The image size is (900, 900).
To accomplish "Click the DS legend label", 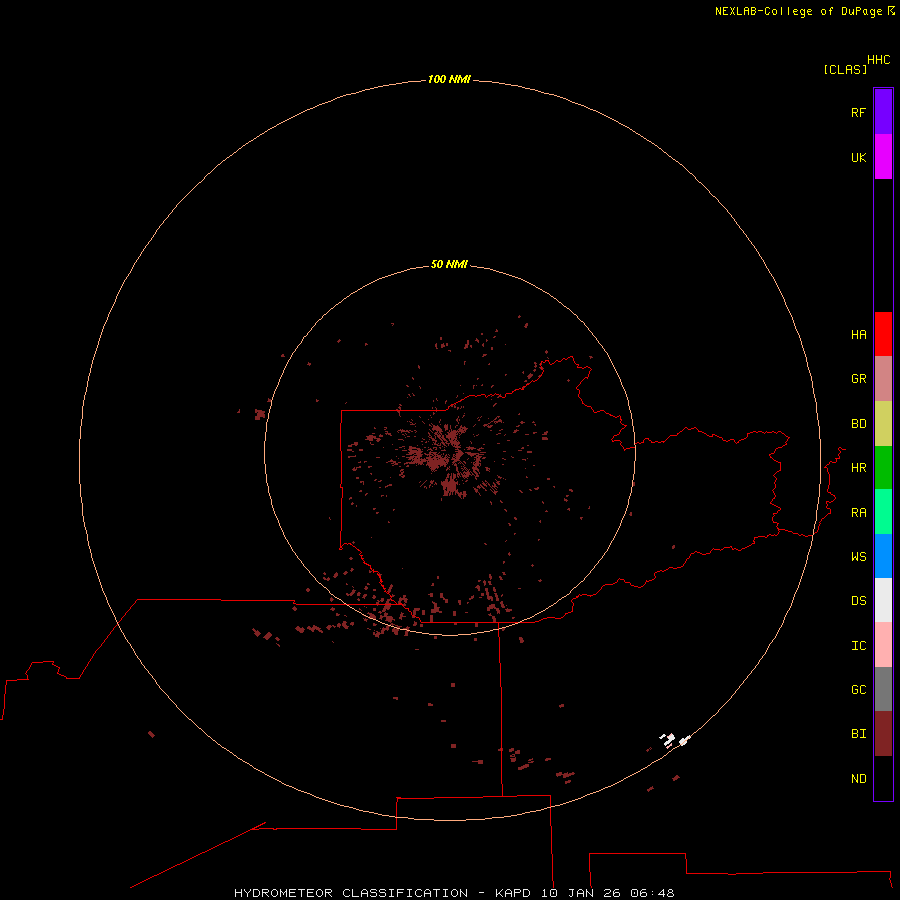I will (x=858, y=601).
